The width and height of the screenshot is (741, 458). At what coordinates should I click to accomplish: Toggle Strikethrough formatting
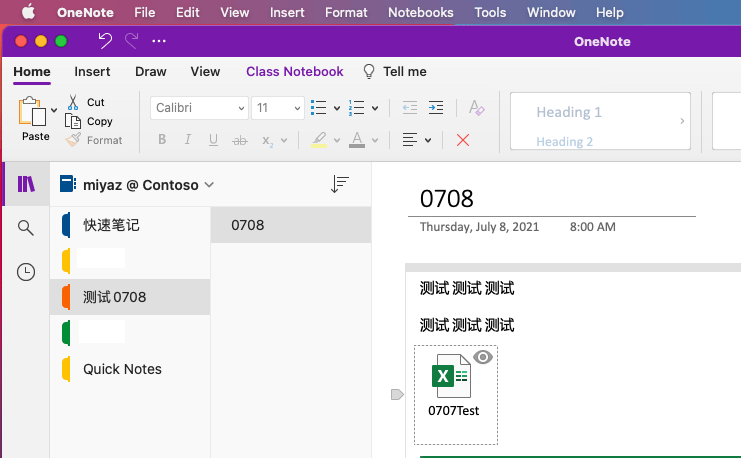point(240,140)
